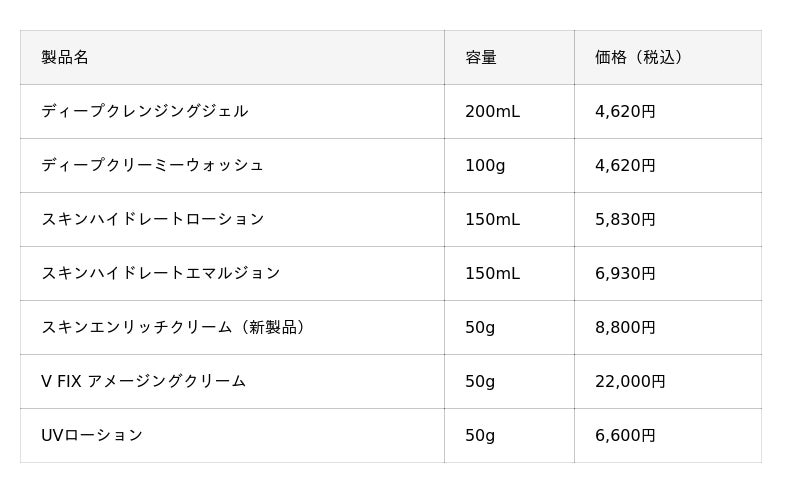Click the 22,000円 price cell
The width and height of the screenshot is (800, 493).
(630, 381)
